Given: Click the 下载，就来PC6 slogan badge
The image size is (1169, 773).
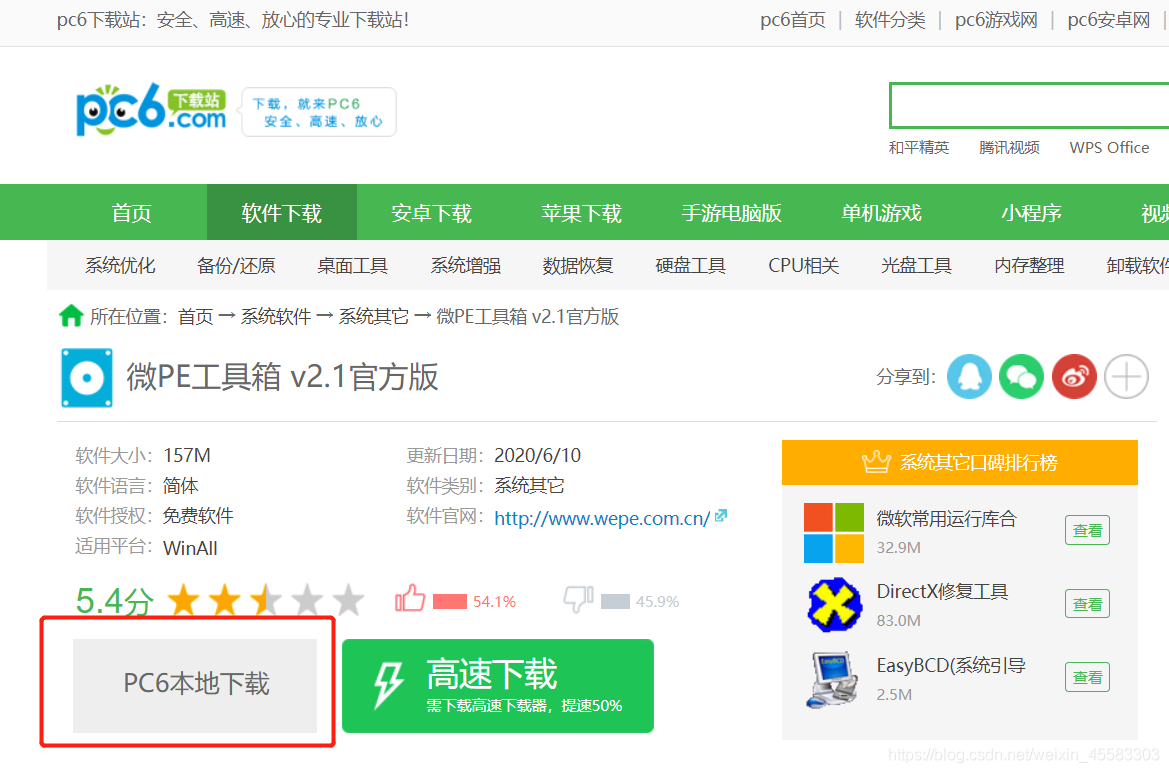Looking at the screenshot, I should click(318, 112).
